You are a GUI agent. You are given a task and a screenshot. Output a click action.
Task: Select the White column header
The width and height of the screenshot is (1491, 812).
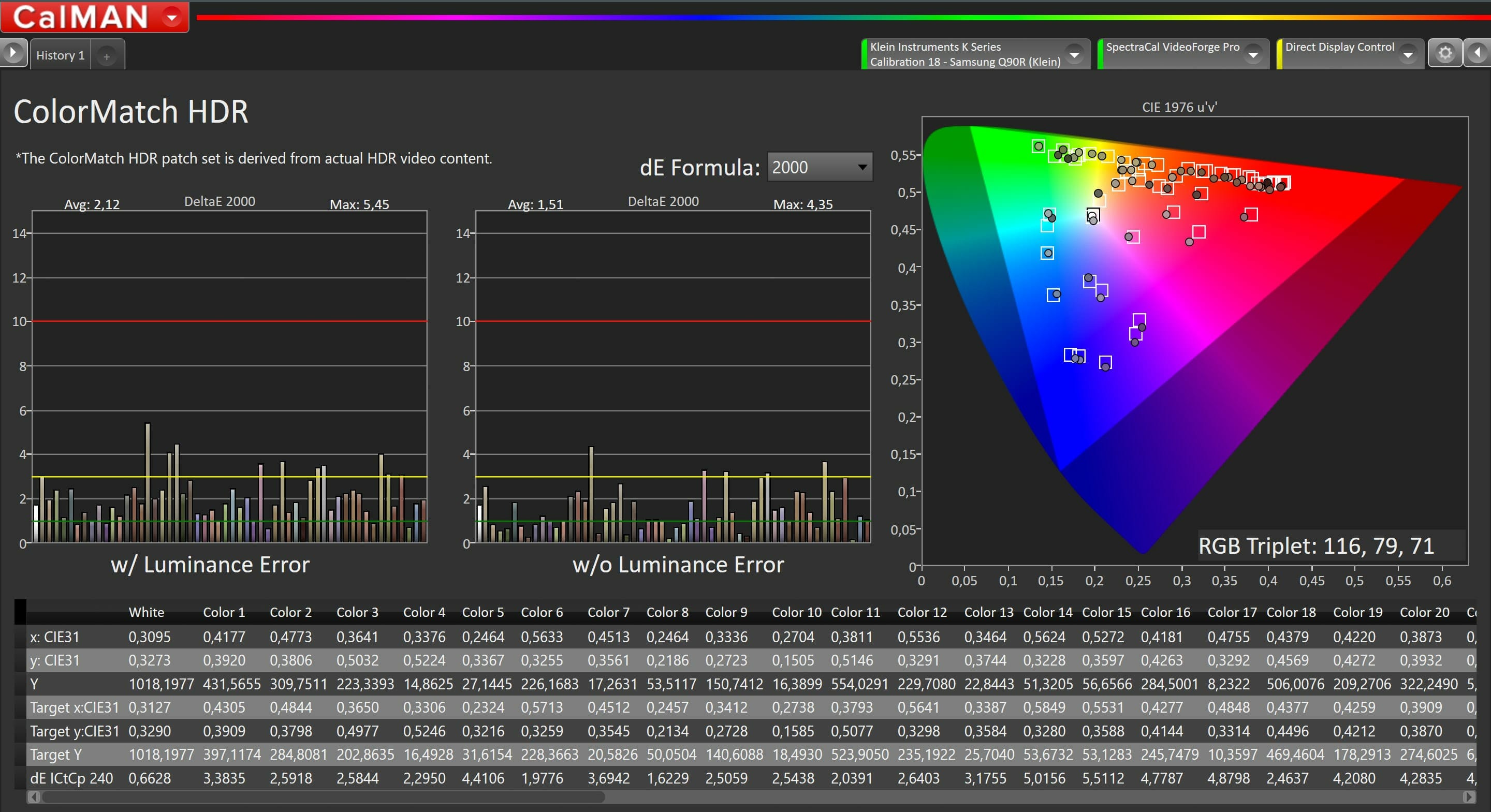[147, 612]
